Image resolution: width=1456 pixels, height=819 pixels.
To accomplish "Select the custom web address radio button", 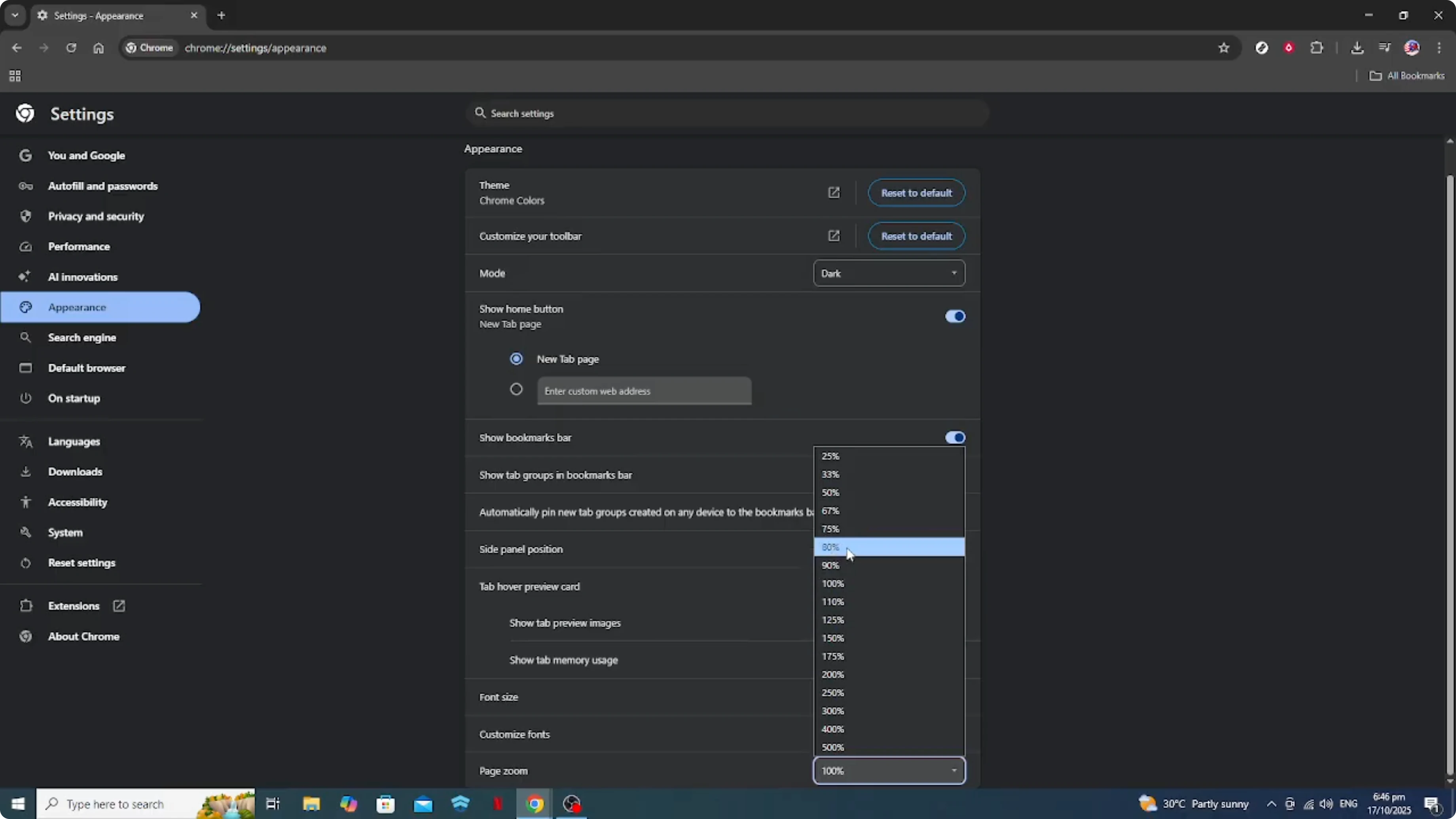I will tap(516, 389).
